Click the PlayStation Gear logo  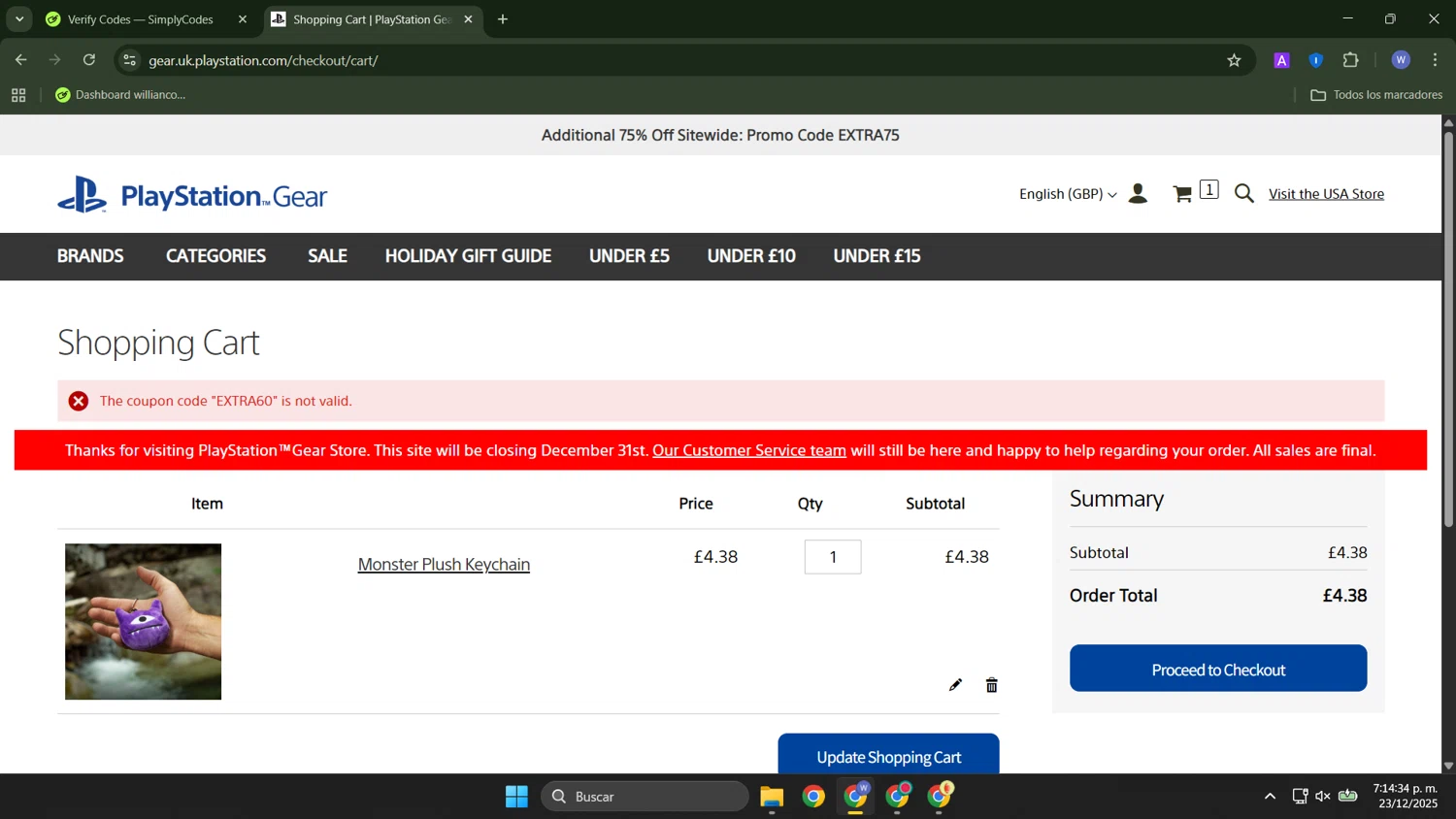click(192, 195)
